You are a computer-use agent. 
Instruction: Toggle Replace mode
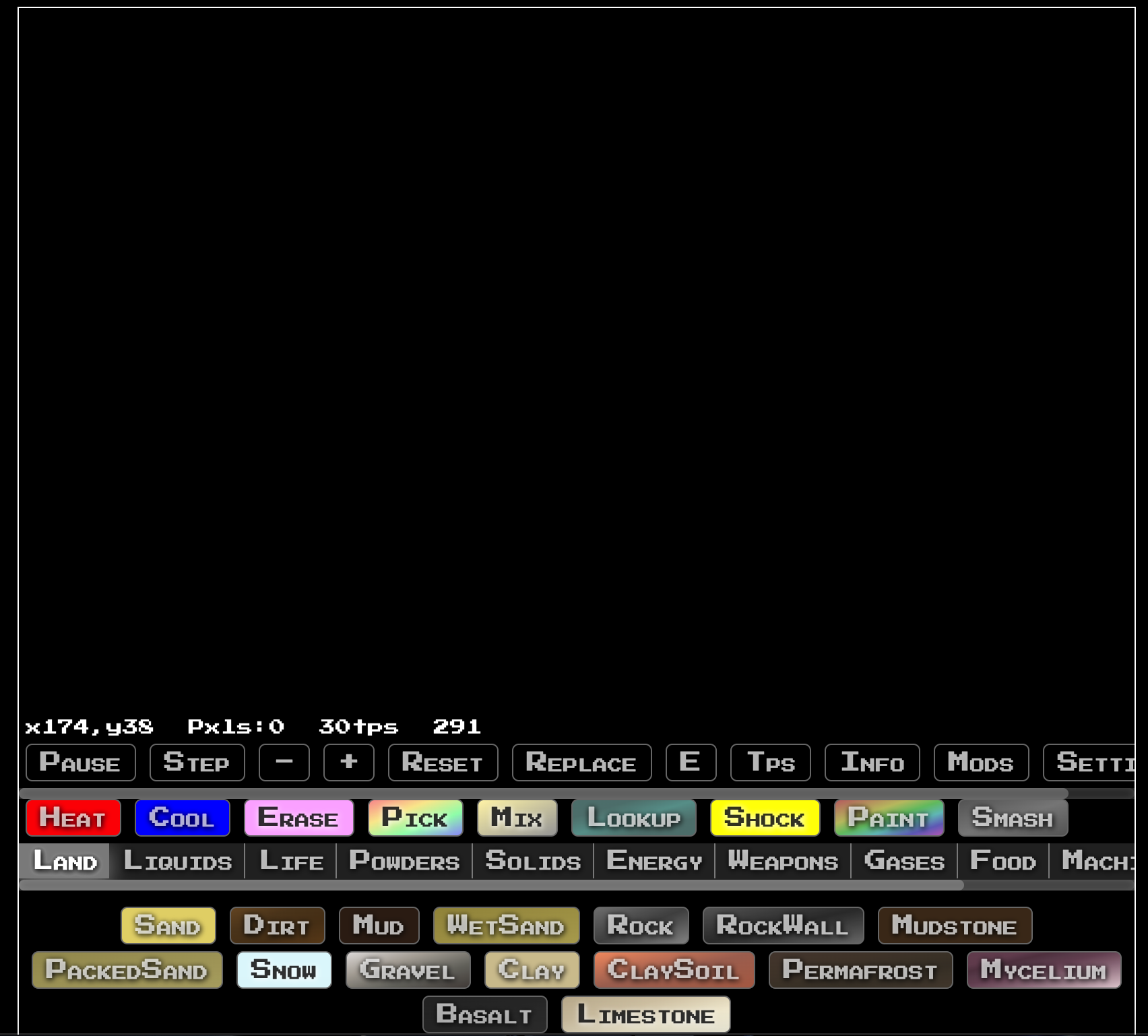(x=581, y=763)
